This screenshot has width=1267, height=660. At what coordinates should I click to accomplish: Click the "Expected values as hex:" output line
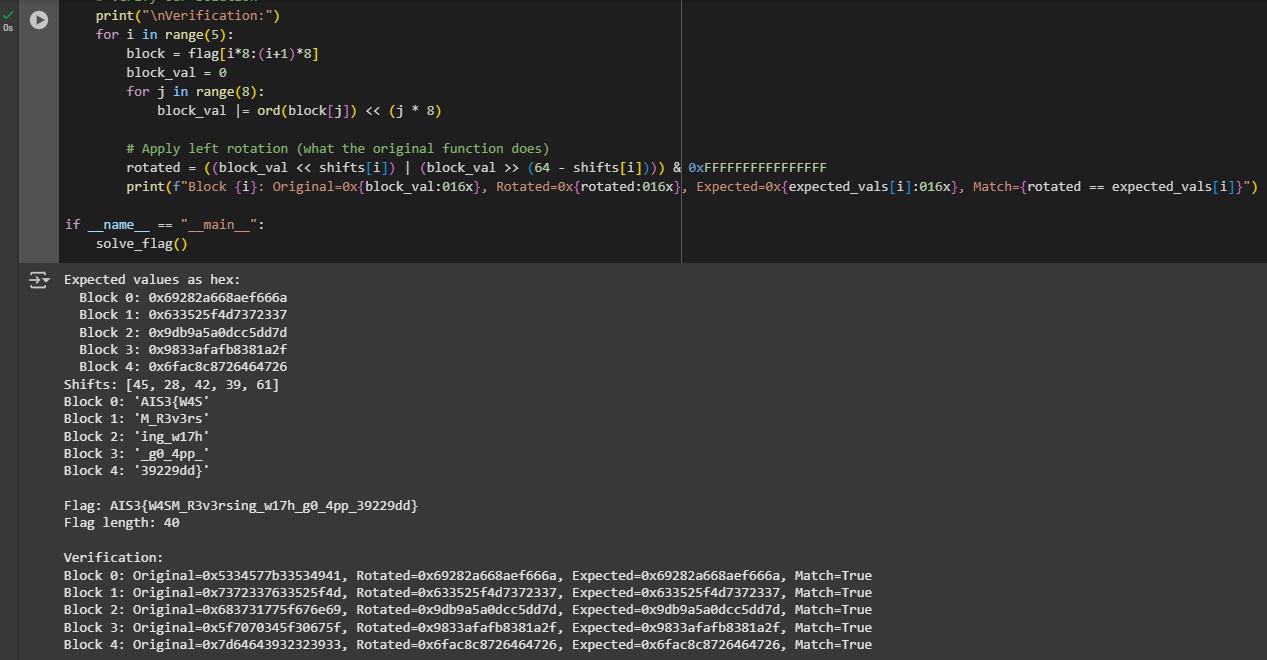coord(152,280)
